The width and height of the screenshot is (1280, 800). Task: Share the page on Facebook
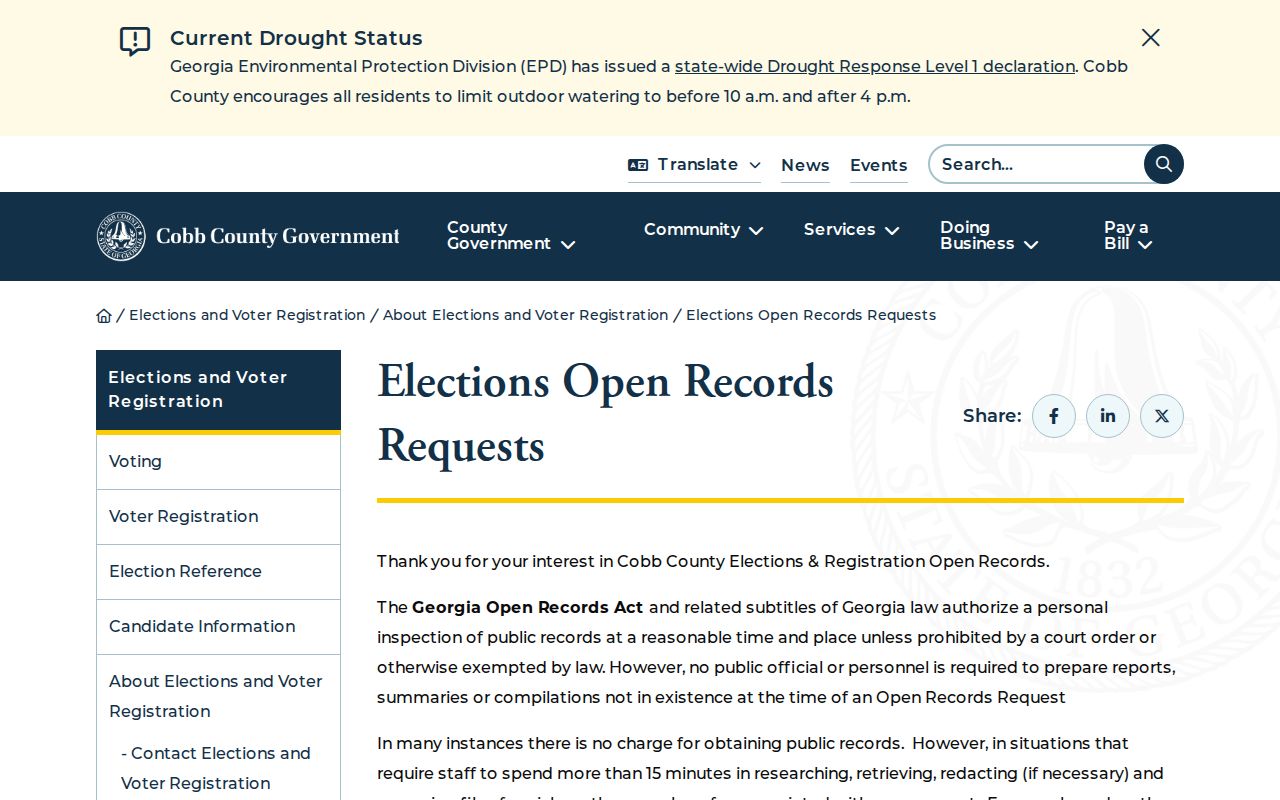[x=1054, y=416]
